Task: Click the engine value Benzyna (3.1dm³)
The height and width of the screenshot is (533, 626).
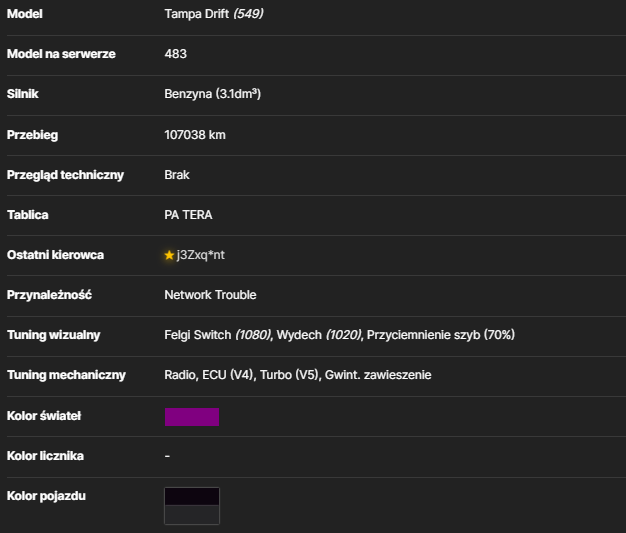Action: click(x=213, y=94)
